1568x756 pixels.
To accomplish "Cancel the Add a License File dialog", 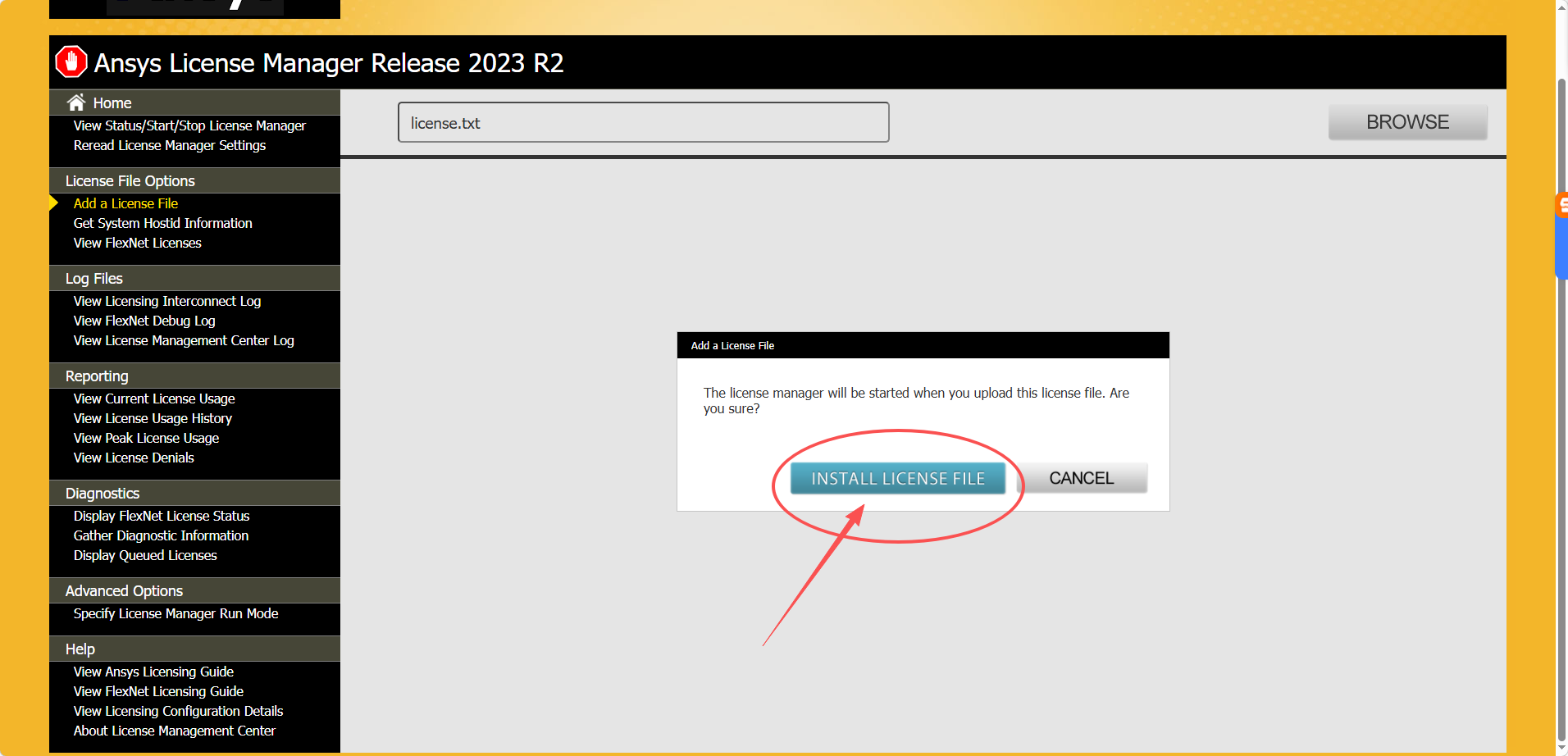I will (x=1081, y=478).
